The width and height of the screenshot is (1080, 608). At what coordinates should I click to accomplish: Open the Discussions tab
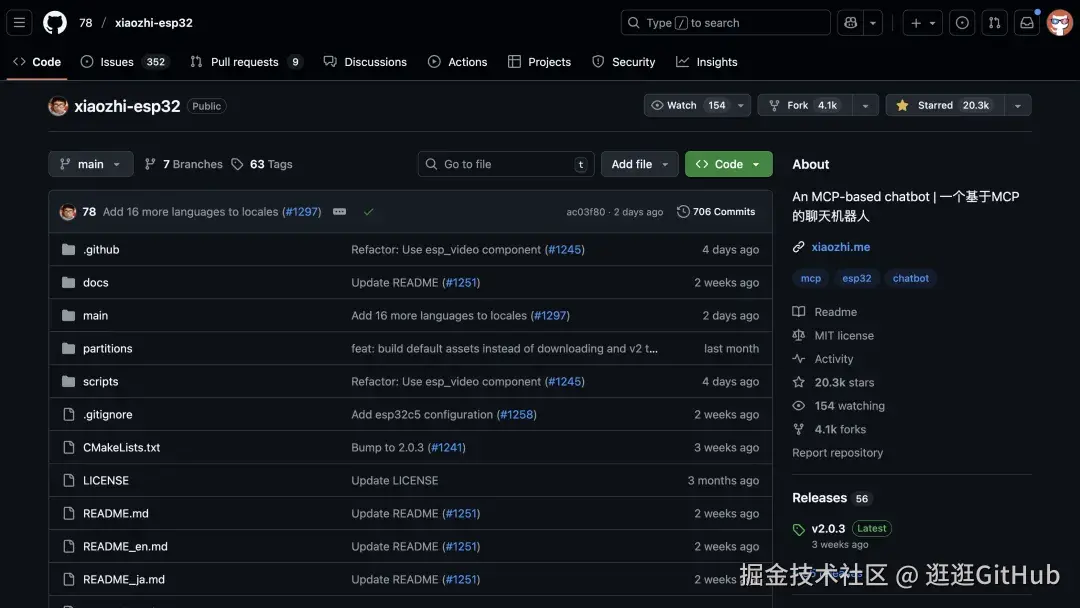[365, 62]
